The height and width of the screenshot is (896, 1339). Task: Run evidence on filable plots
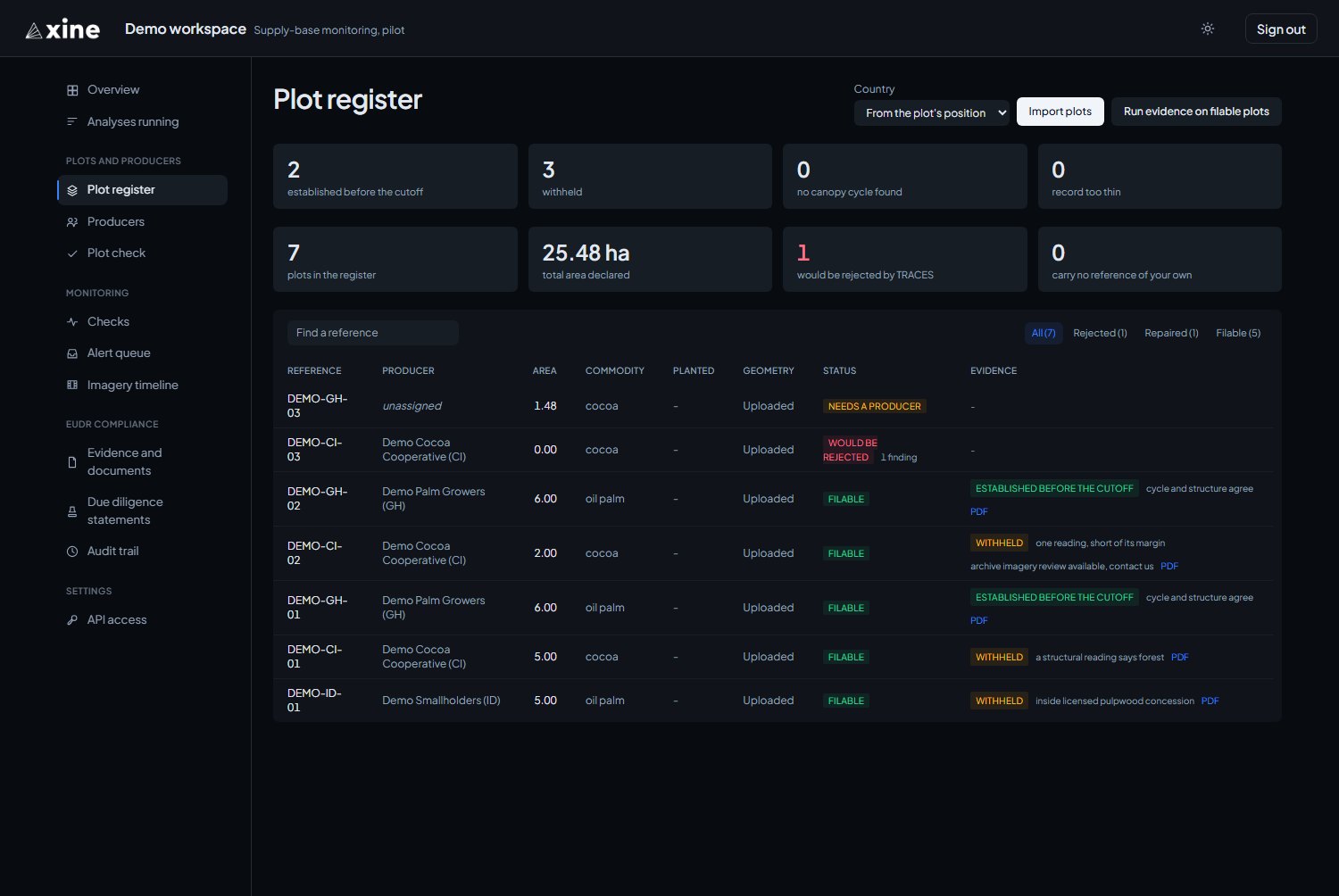click(x=1196, y=112)
